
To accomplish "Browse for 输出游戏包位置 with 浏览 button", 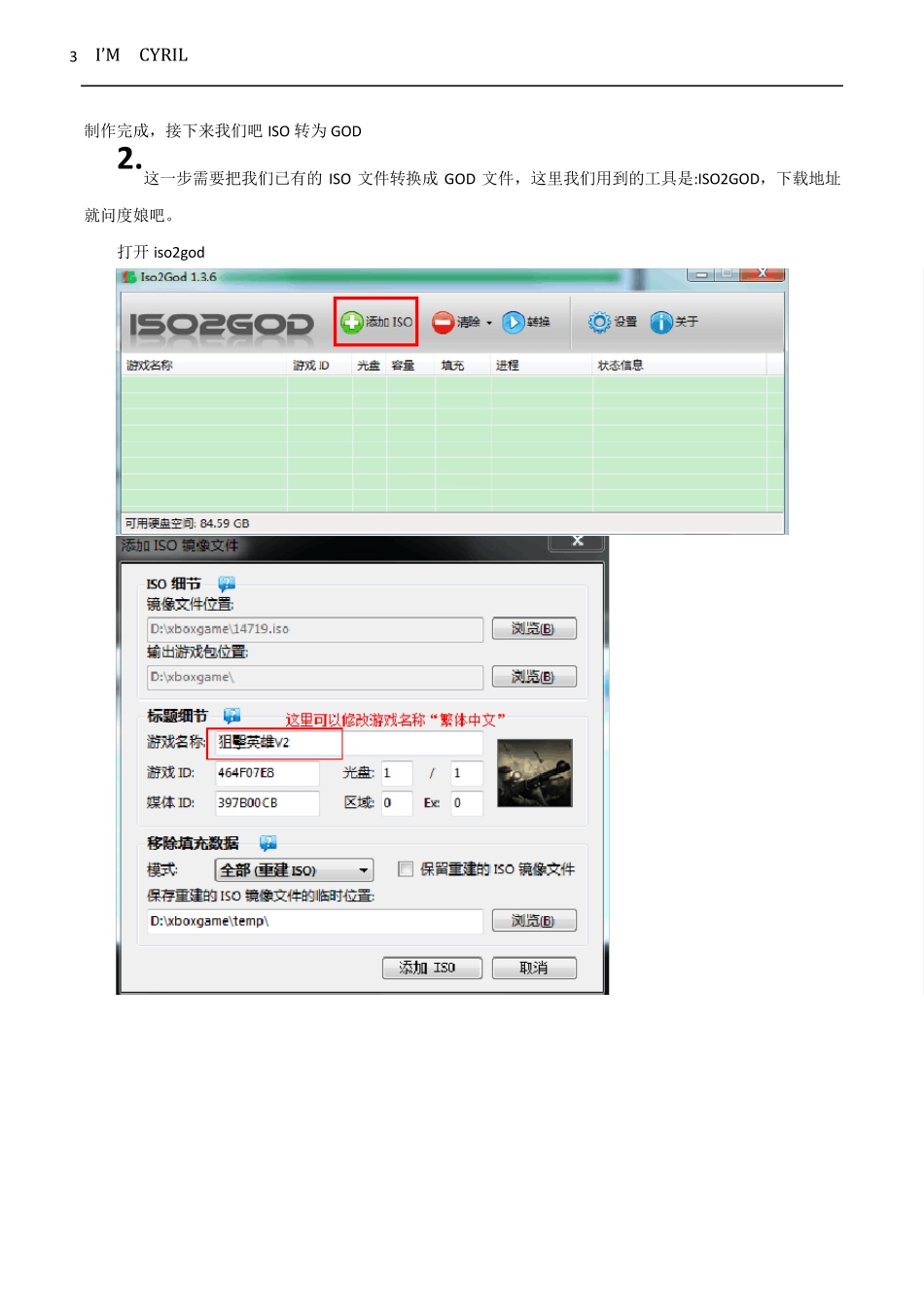I will (x=534, y=677).
